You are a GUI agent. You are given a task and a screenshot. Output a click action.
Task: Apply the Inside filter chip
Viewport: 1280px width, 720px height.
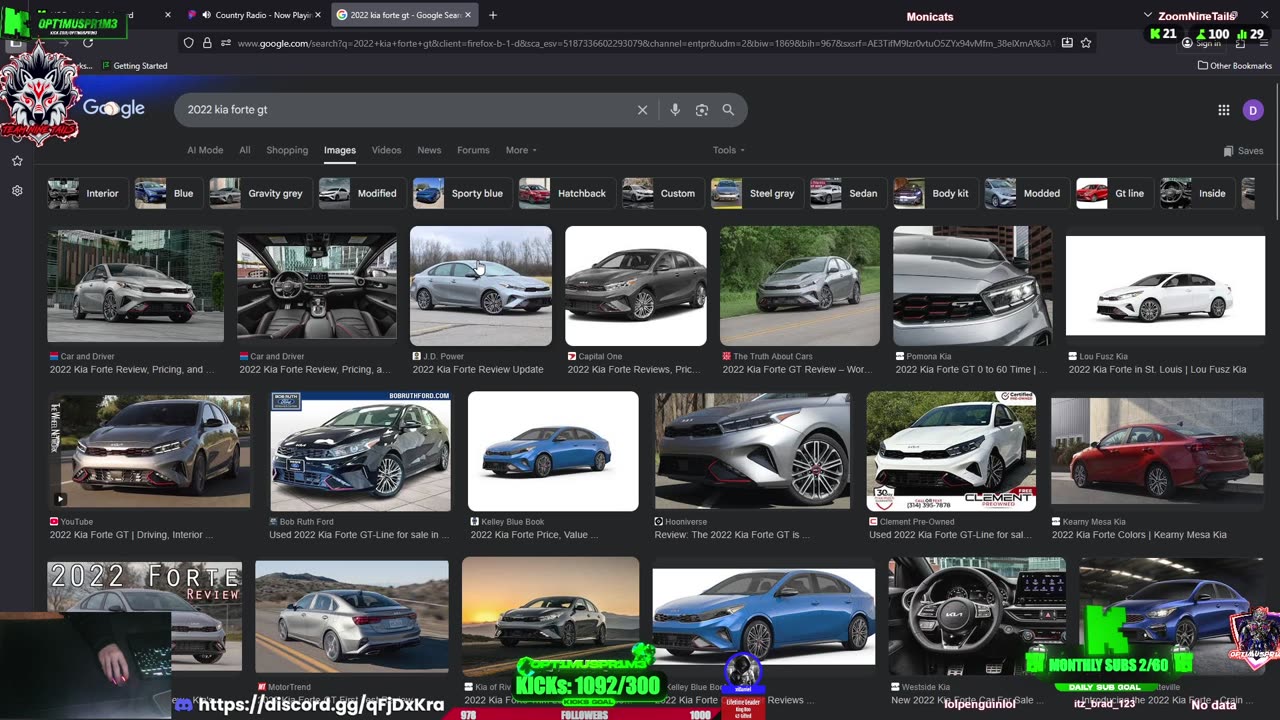click(1197, 193)
